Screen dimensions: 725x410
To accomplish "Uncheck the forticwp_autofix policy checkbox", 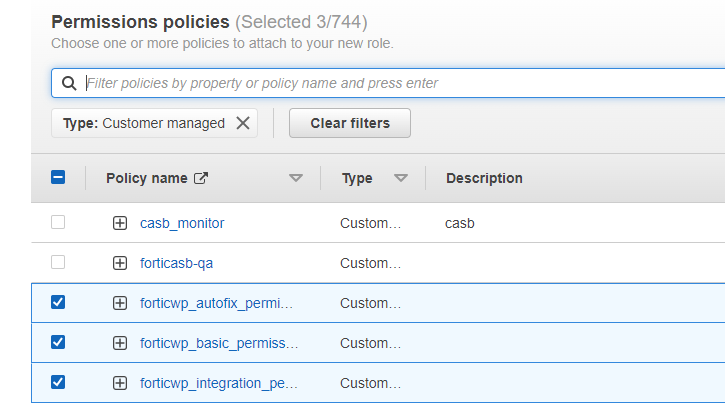I will tap(58, 302).
